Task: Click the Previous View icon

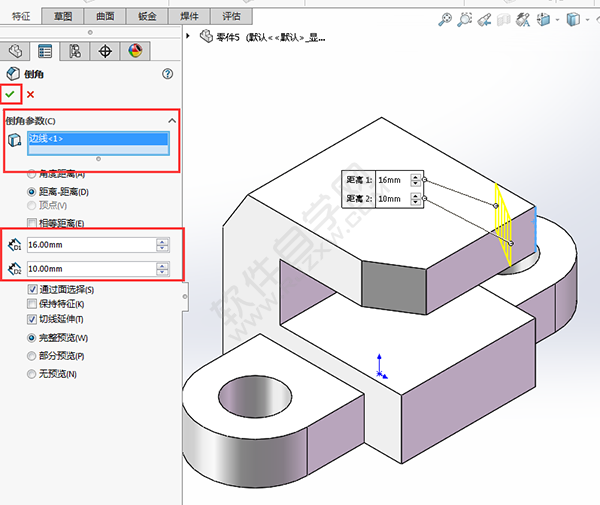Action: point(484,19)
